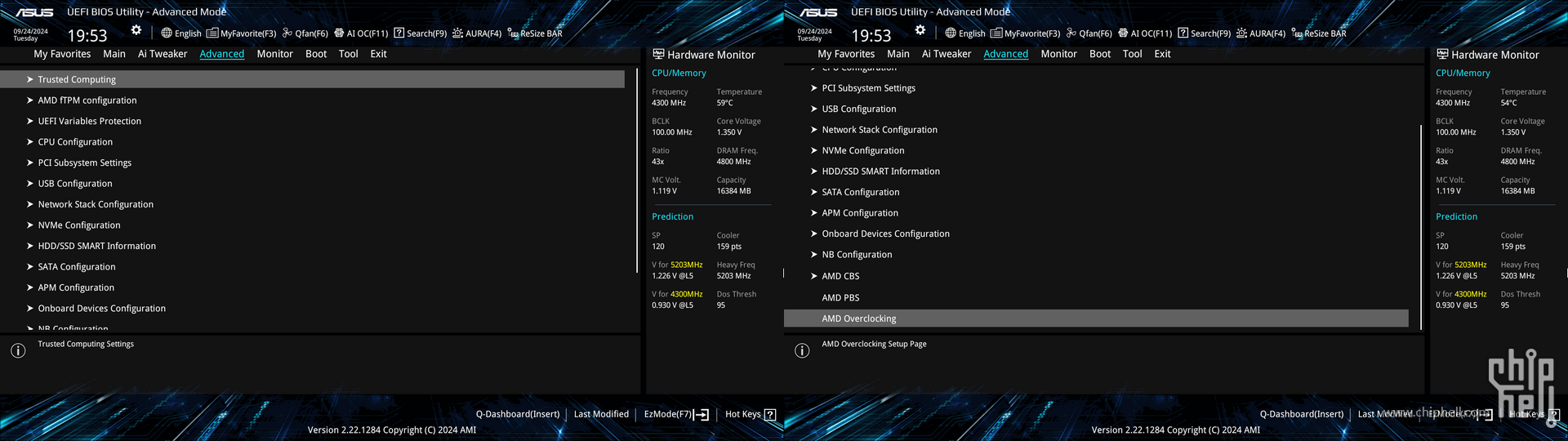Viewport: 1568px width, 441px height.
Task: Open MyFavorite(F3) in the AMD Overclocking screen
Action: (x=1026, y=33)
